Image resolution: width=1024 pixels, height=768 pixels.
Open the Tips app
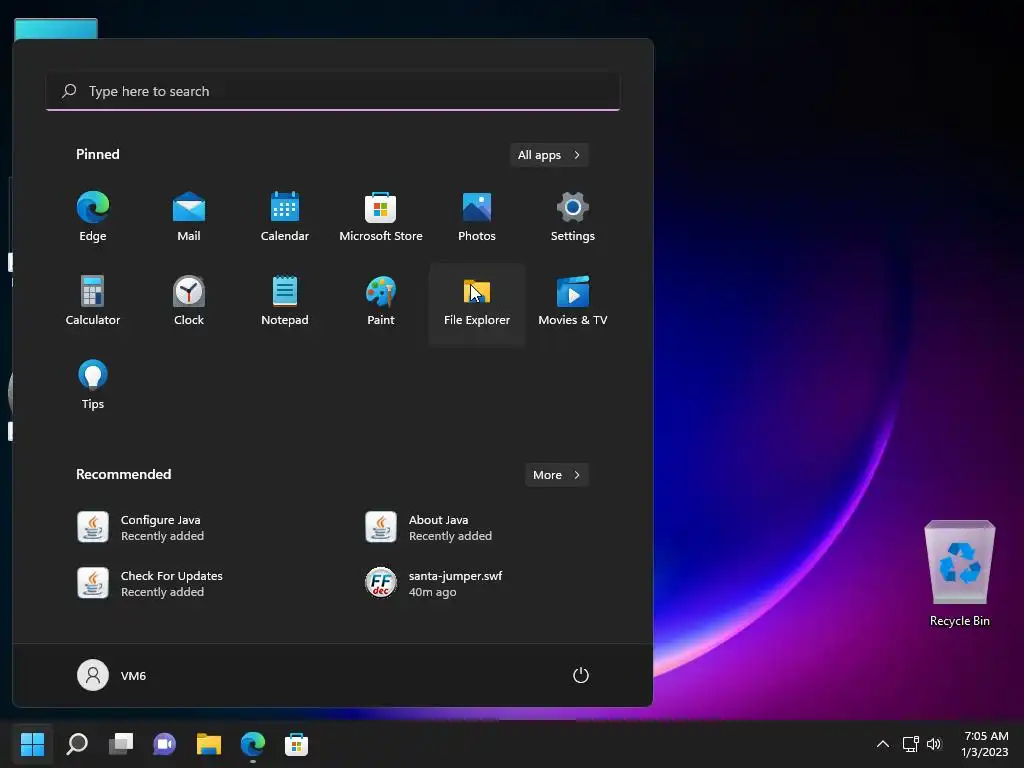tap(93, 385)
